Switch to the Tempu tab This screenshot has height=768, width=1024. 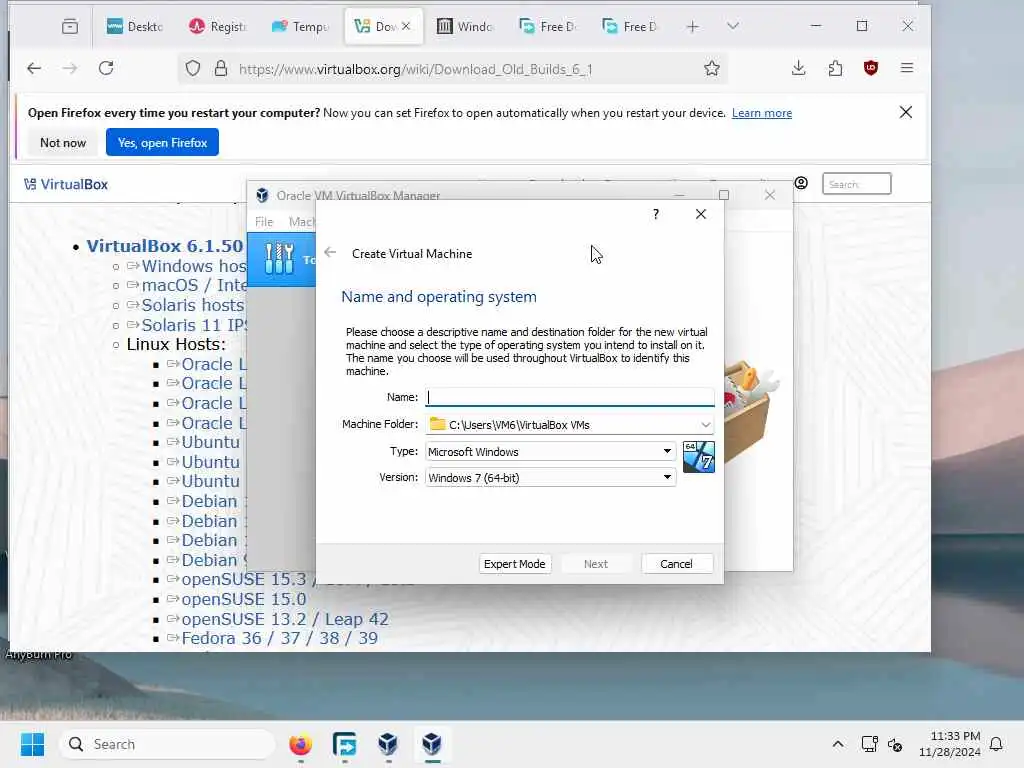click(x=300, y=26)
